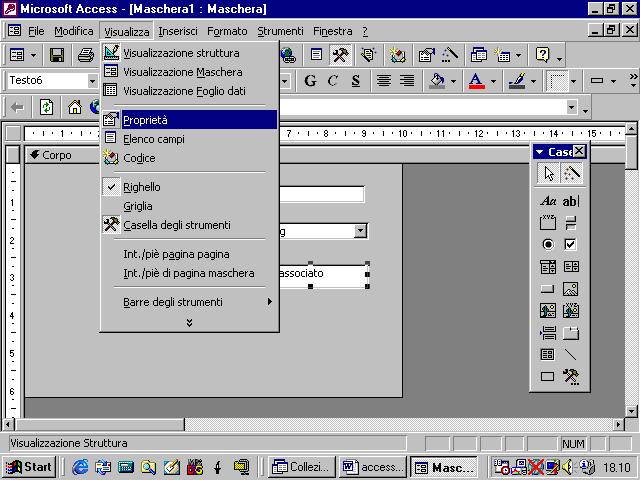This screenshot has width=640, height=480.
Task: Select the Line tool in toolbox
Action: pos(571,354)
